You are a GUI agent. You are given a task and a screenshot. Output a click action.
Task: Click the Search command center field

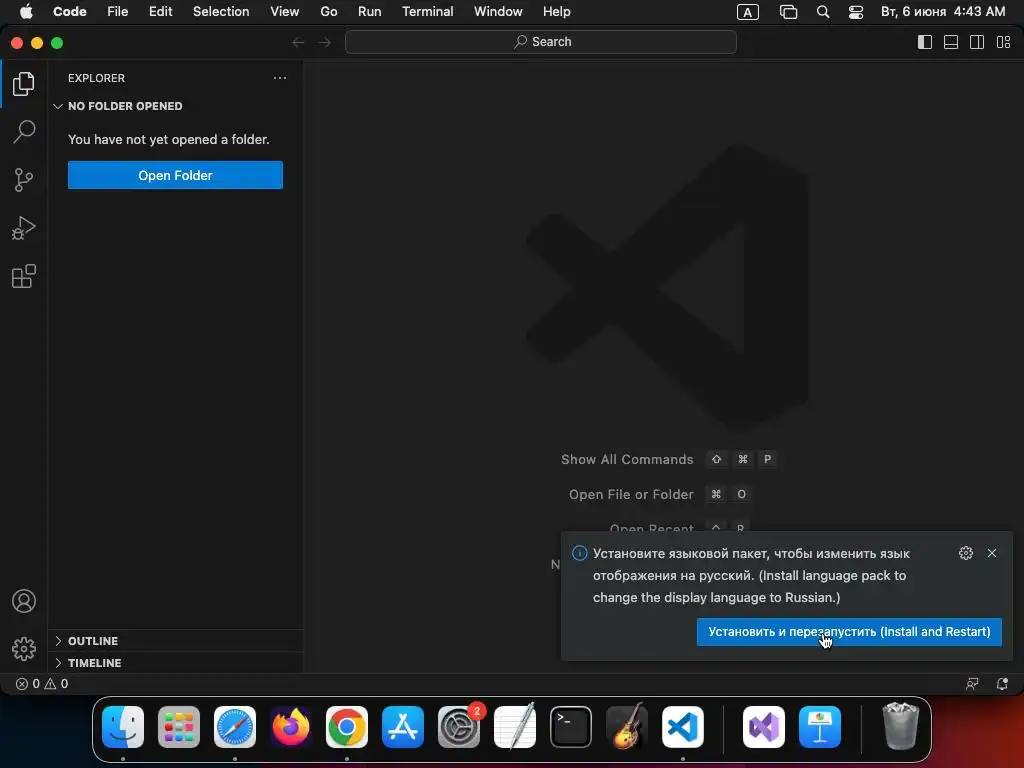point(541,42)
